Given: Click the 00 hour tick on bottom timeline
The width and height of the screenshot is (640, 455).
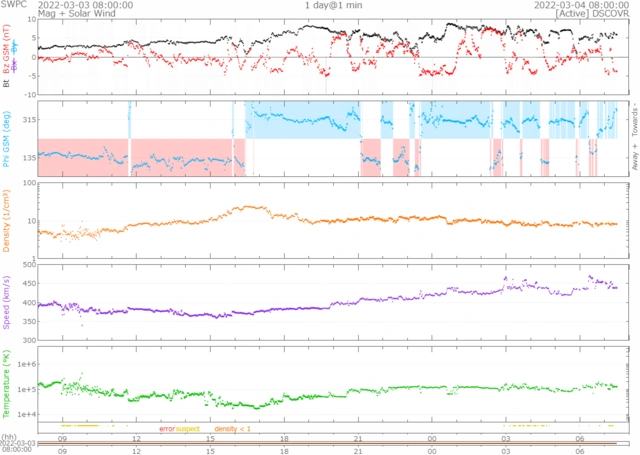Looking at the screenshot, I should tap(432, 438).
